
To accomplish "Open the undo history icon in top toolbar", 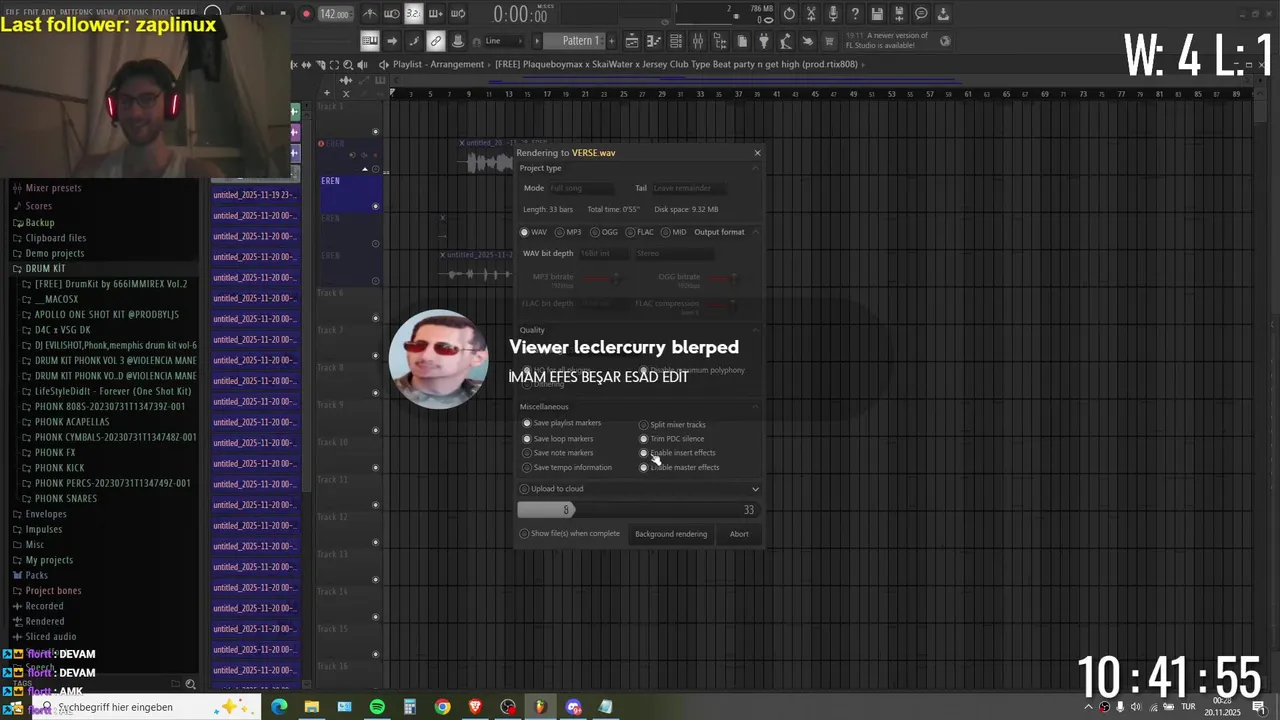I will 789,14.
